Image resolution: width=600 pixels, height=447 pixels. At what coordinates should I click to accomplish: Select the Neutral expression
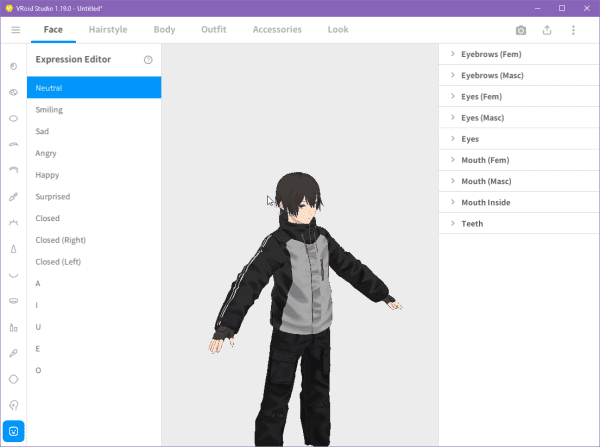coord(94,88)
